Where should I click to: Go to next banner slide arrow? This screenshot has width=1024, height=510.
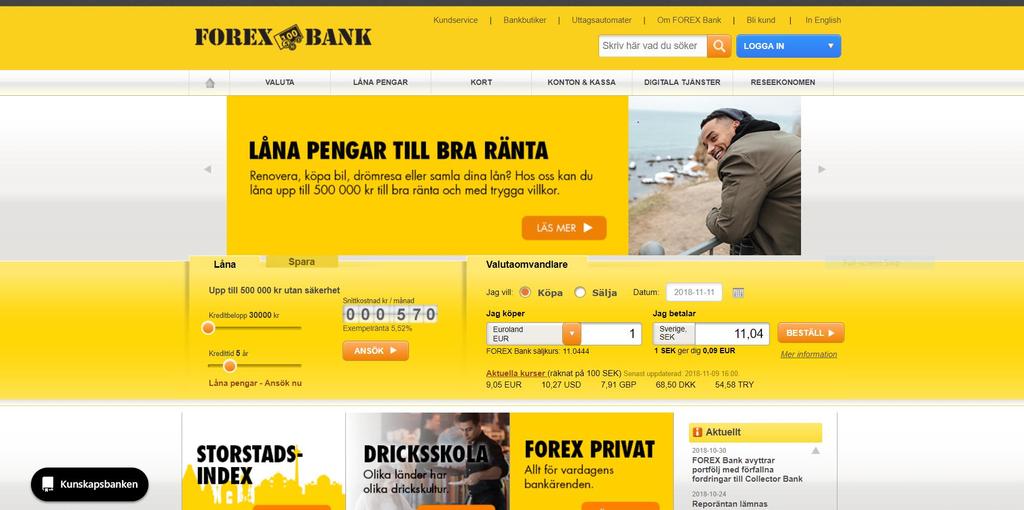pos(822,169)
